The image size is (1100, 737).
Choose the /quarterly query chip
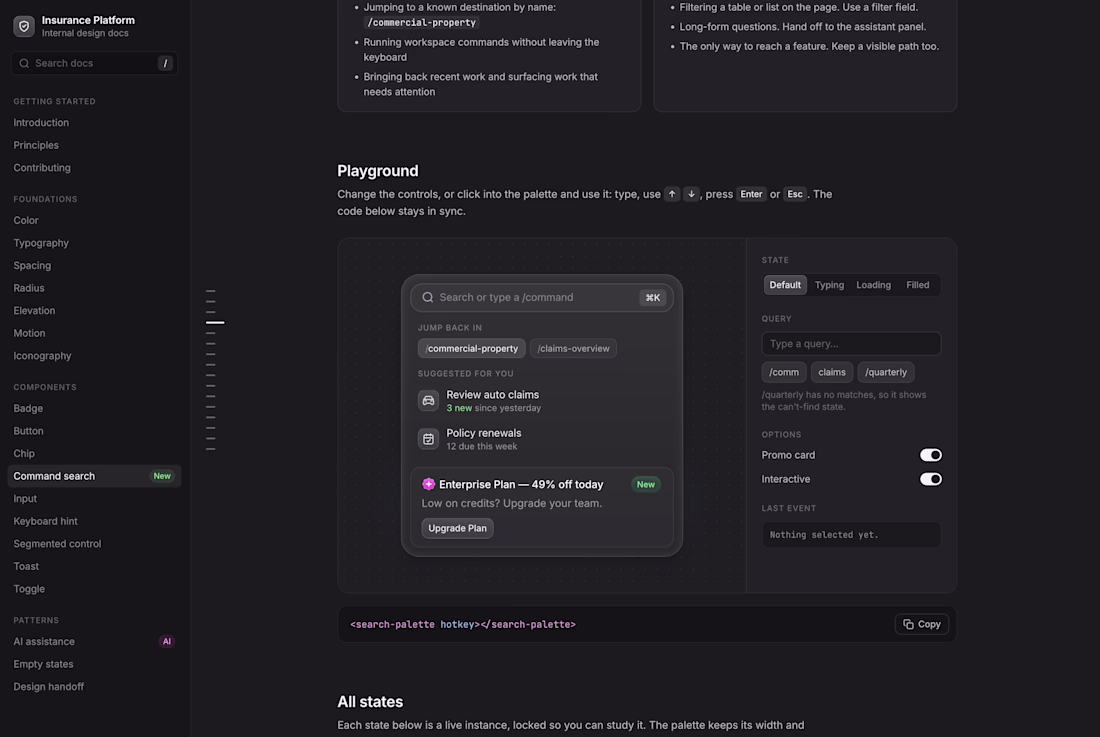(885, 372)
